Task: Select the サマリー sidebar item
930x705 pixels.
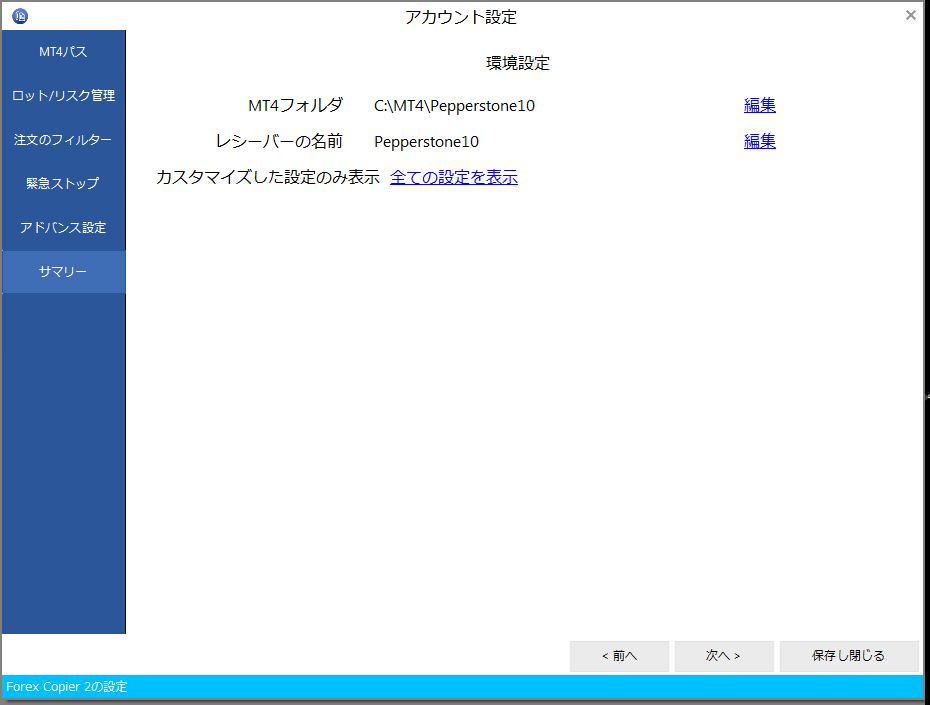Action: tap(63, 271)
